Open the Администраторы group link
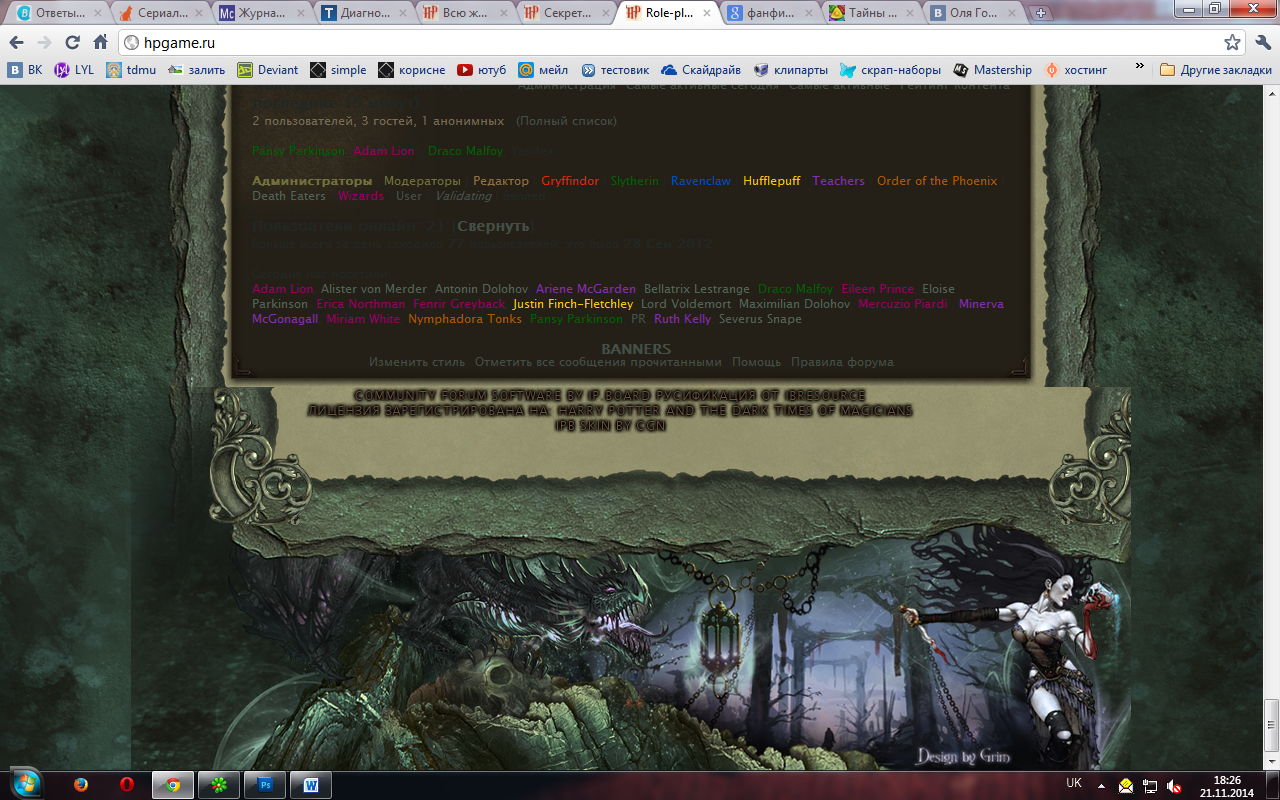1280x800 pixels. [x=312, y=181]
